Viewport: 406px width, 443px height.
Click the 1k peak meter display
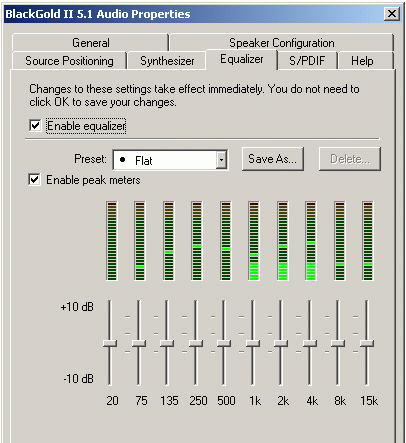(254, 241)
